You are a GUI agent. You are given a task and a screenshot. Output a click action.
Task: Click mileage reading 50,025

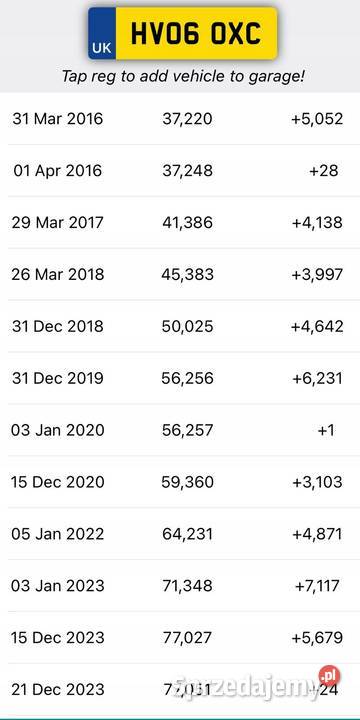[x=187, y=326]
